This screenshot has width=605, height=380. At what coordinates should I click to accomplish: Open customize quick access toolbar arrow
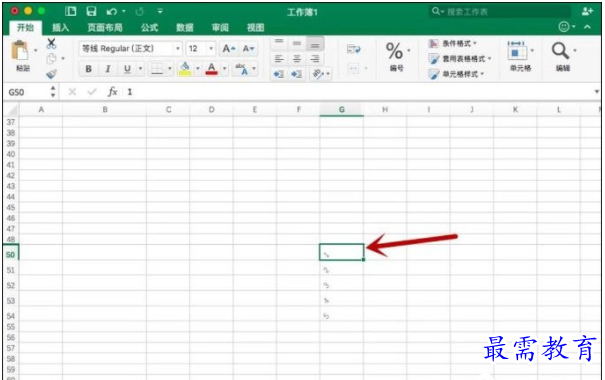click(160, 11)
